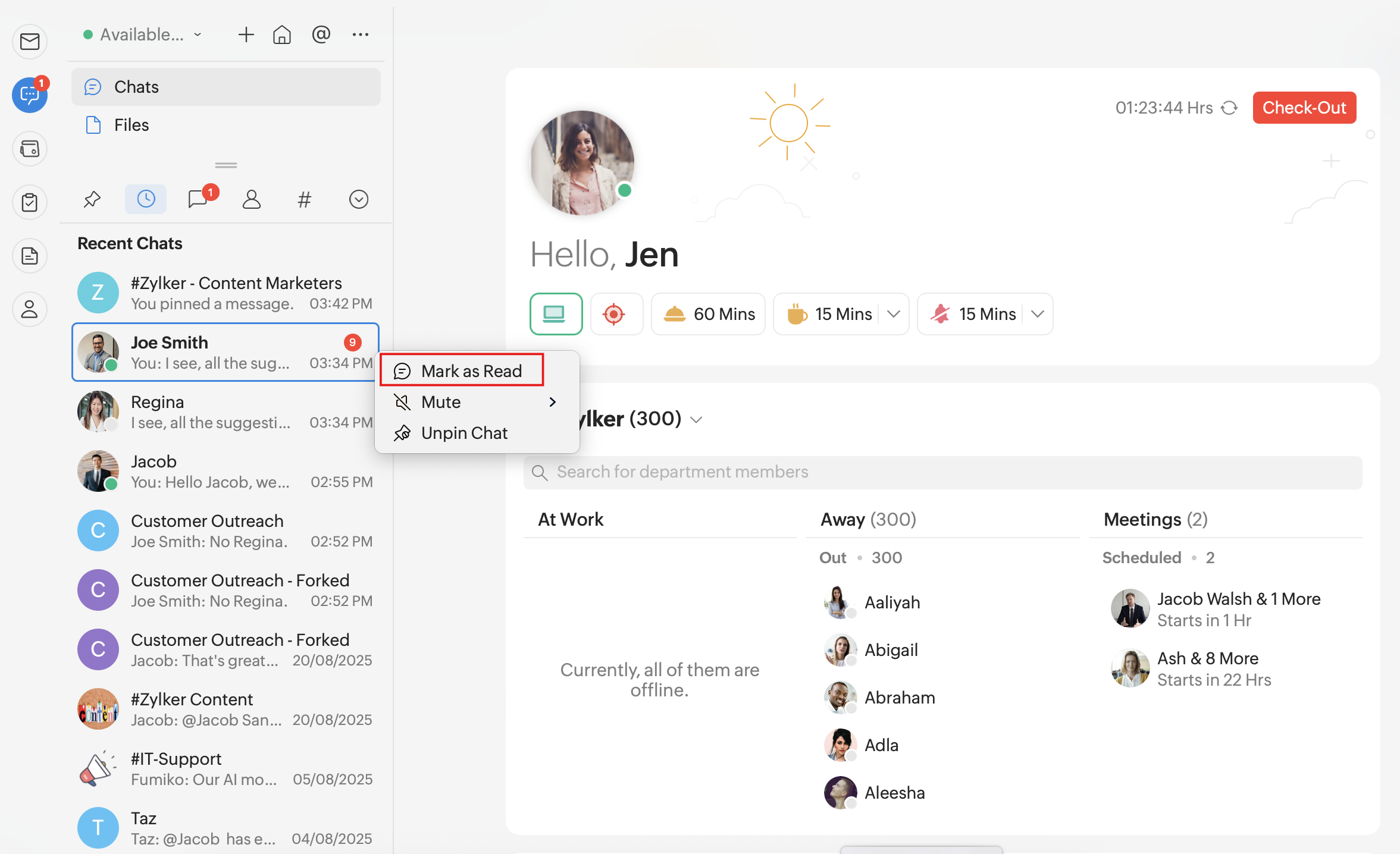This screenshot has height=854, width=1400.
Task: Toggle the 60 Mins lunch break
Action: (708, 314)
